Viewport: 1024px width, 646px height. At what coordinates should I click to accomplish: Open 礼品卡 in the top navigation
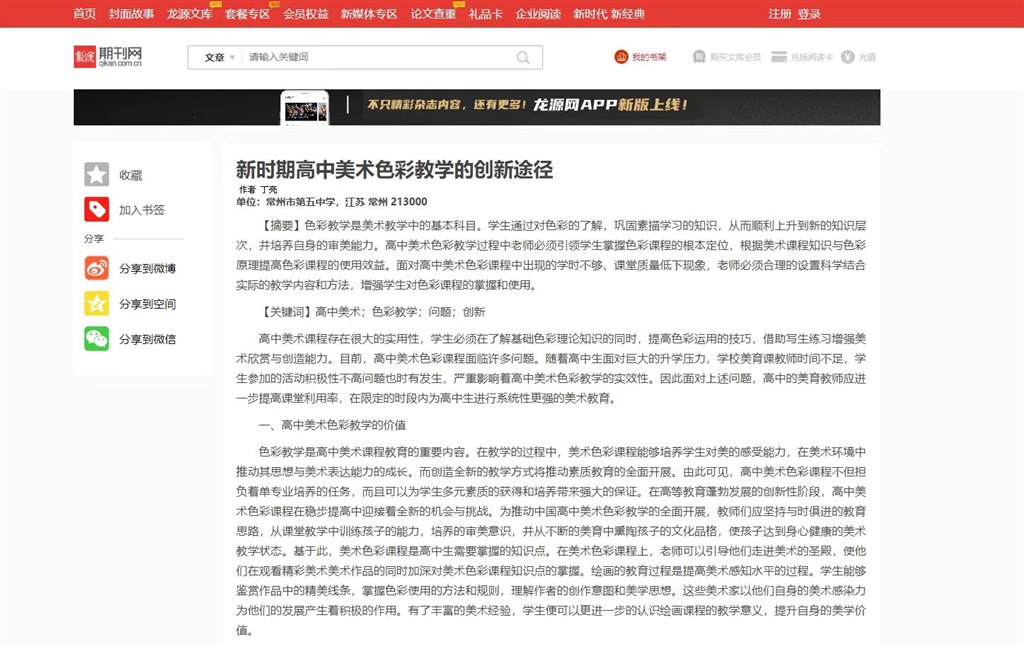[485, 14]
